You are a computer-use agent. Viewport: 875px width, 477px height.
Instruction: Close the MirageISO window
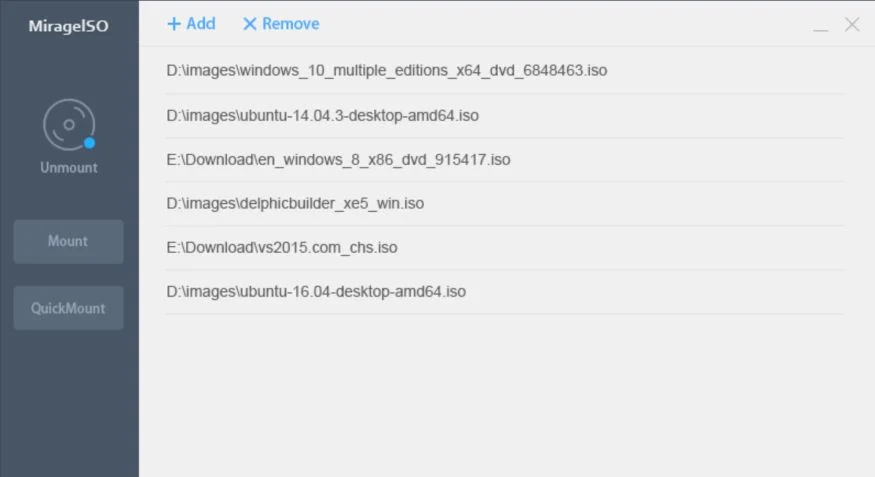[852, 25]
